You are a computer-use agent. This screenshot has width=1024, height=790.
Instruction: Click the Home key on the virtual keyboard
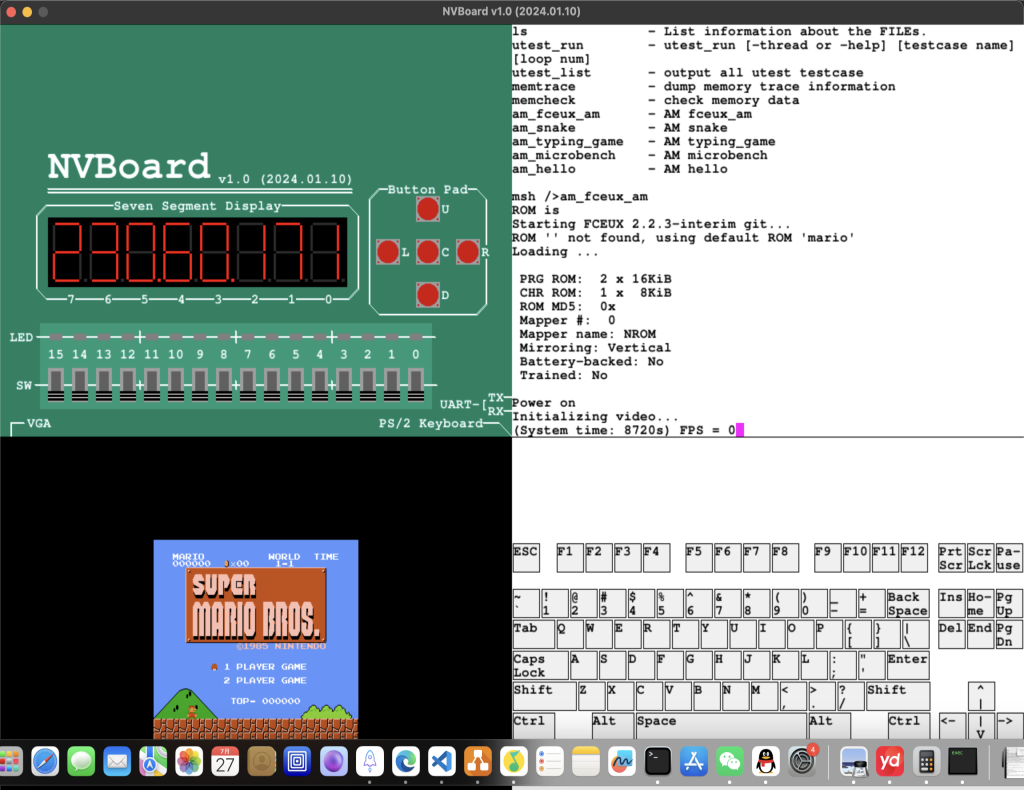980,604
